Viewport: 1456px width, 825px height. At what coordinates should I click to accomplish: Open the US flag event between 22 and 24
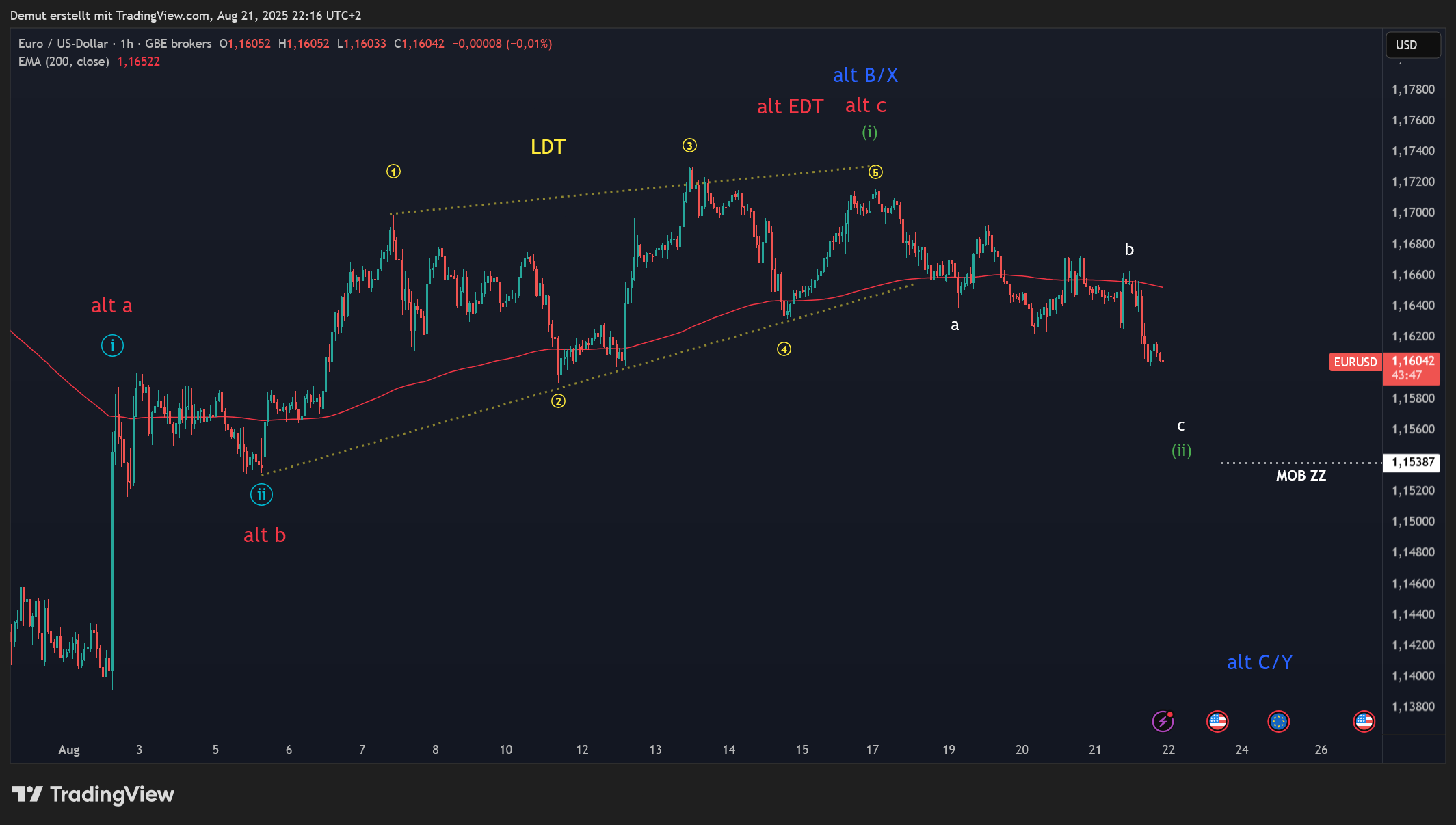(x=1217, y=721)
